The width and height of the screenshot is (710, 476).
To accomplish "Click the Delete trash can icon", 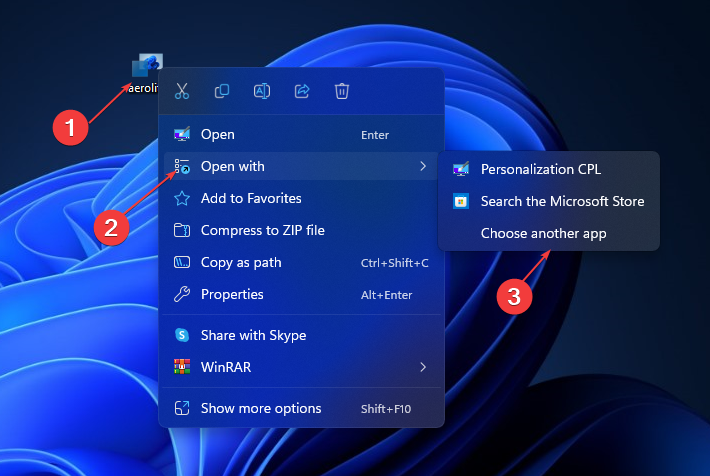I will pyautogui.click(x=342, y=91).
